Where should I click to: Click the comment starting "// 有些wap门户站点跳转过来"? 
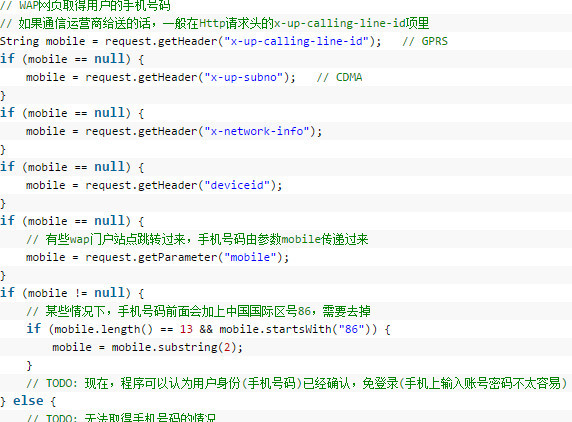click(197, 239)
